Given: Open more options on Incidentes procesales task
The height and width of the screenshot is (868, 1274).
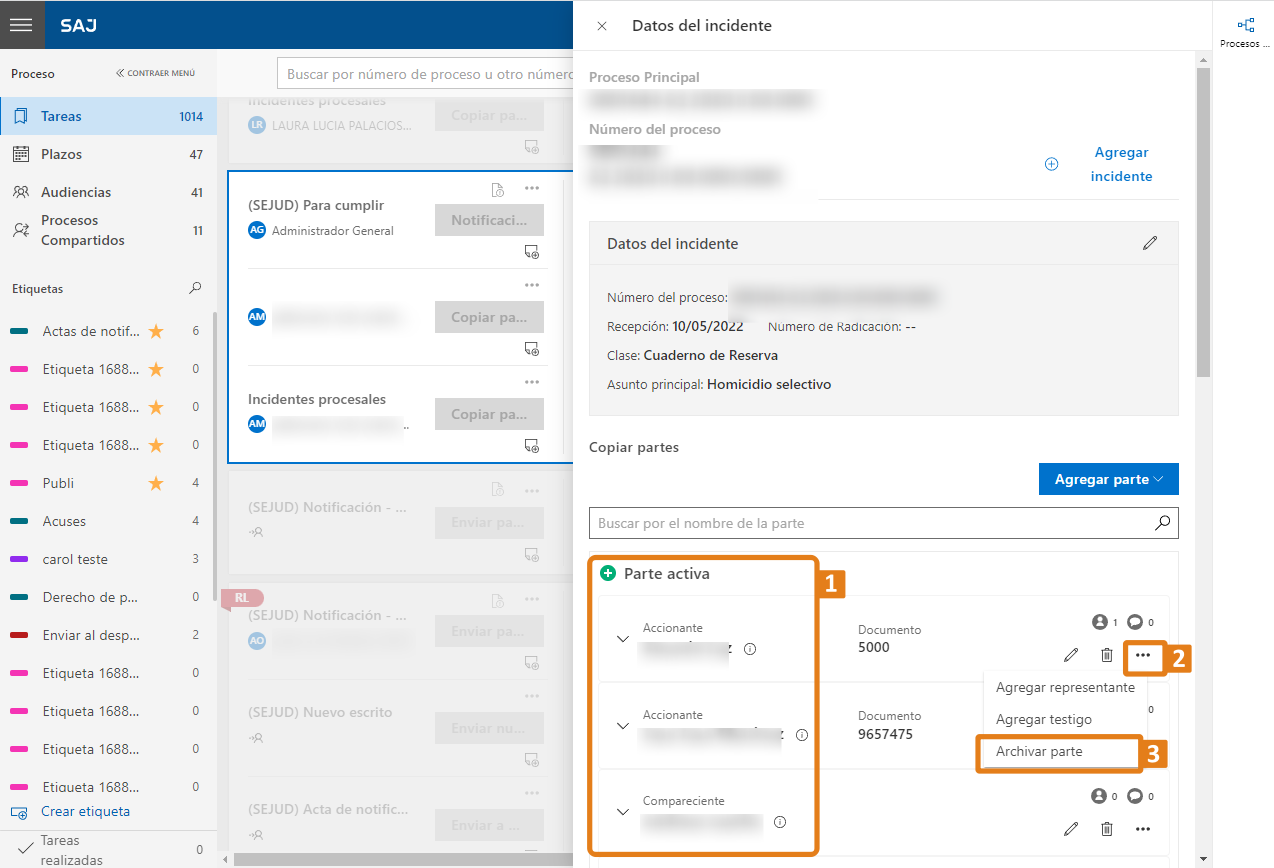Looking at the screenshot, I should [532, 382].
